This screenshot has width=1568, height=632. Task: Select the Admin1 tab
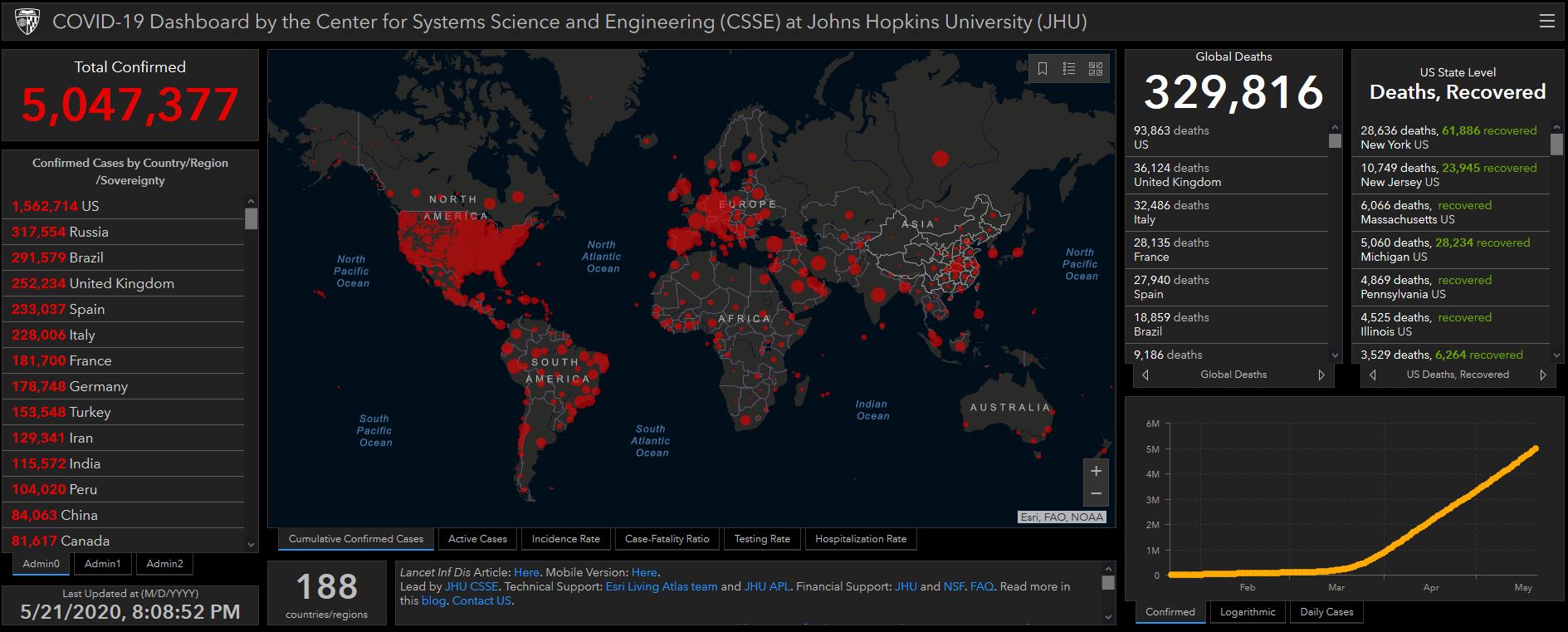103,564
